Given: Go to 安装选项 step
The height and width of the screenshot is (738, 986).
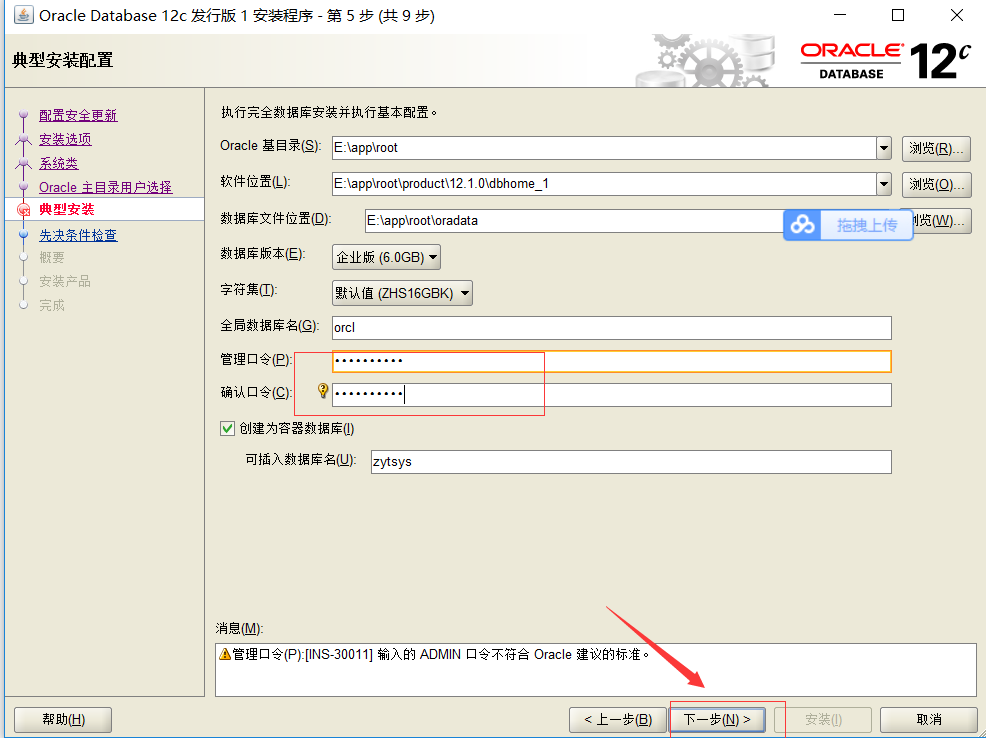Looking at the screenshot, I should click(x=65, y=139).
